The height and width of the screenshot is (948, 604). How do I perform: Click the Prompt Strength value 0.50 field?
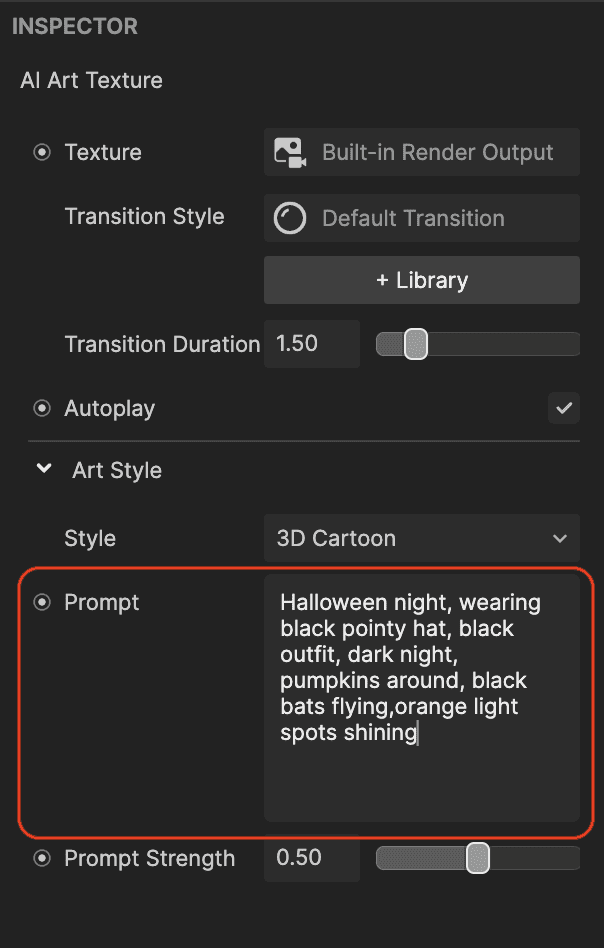coord(311,858)
